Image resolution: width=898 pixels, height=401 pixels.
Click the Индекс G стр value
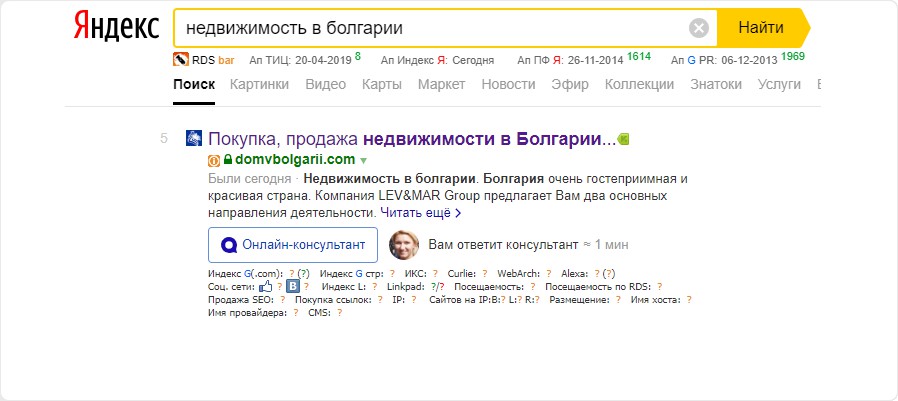click(x=392, y=274)
